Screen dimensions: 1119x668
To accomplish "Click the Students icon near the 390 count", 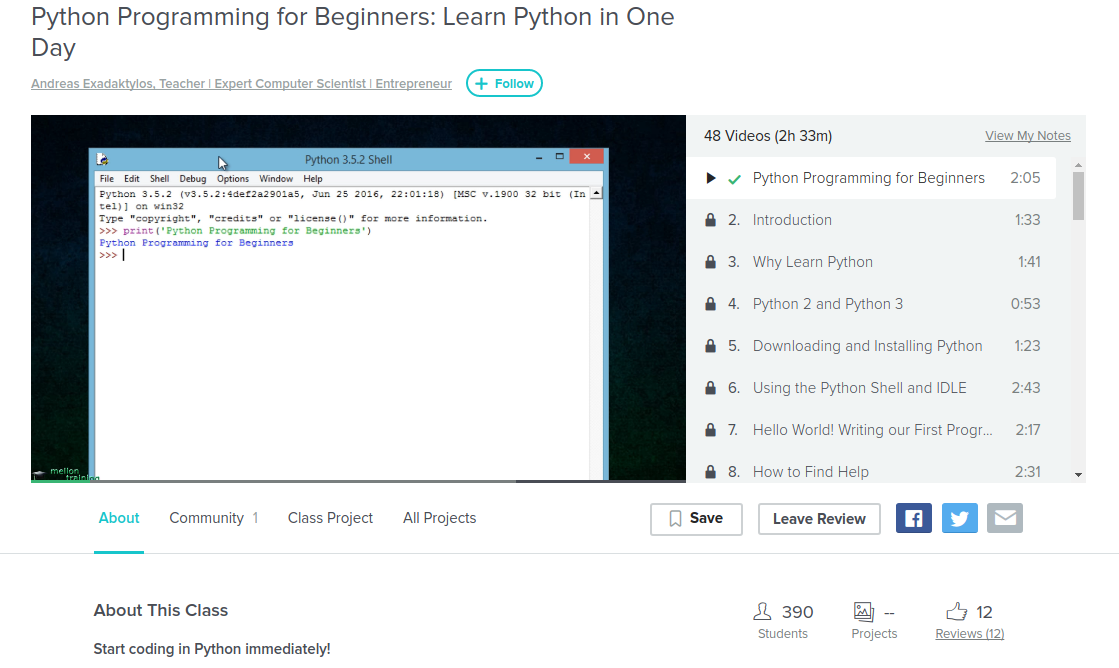I will click(761, 611).
